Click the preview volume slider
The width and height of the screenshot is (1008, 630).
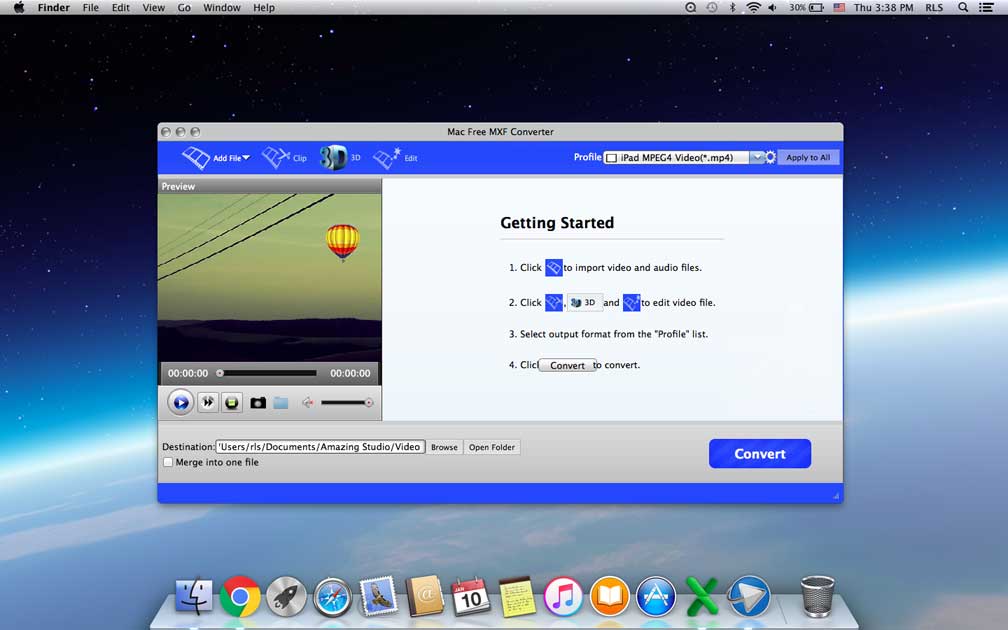(346, 403)
